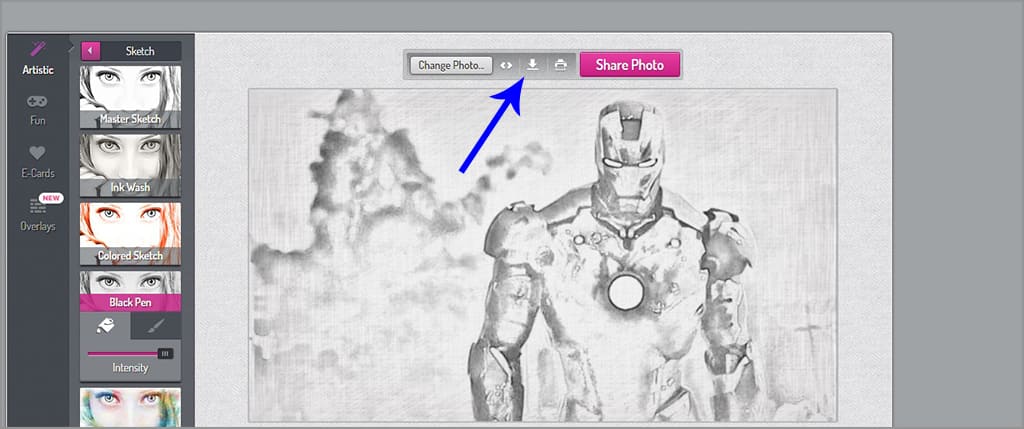Select the paint bucket fill tab
This screenshot has height=429, width=1024.
105,325
